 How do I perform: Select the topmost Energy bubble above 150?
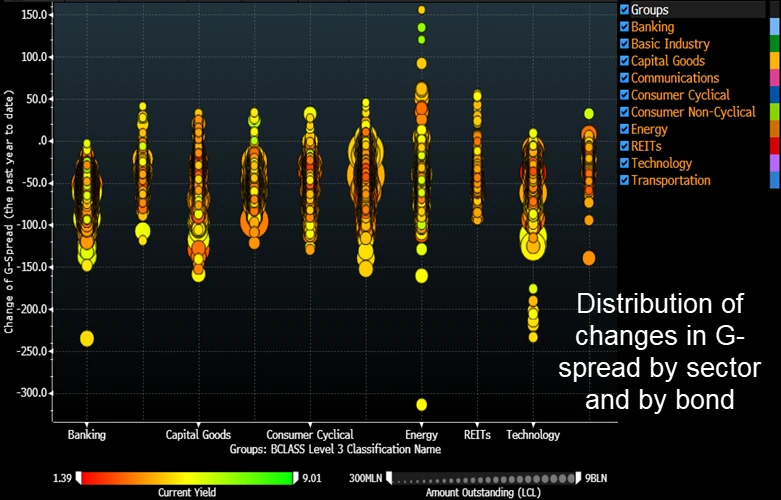click(x=421, y=10)
